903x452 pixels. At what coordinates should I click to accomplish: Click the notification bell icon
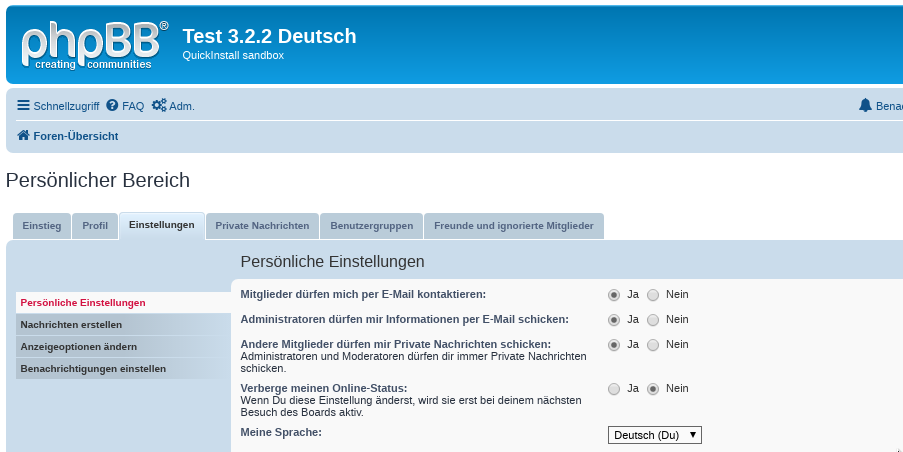(865, 105)
